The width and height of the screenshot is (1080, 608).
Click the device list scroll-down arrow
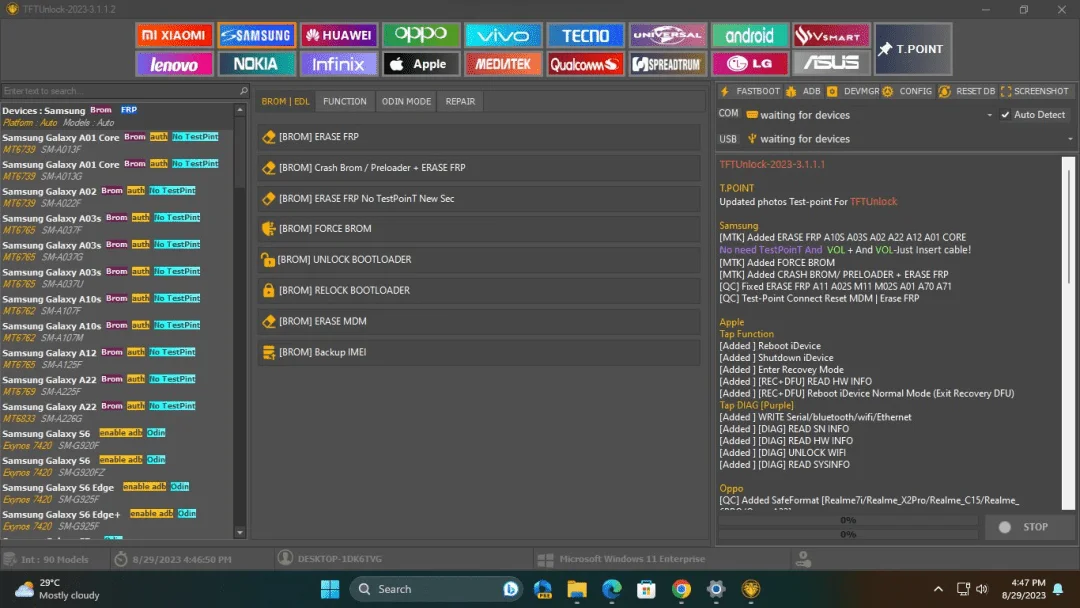(240, 532)
